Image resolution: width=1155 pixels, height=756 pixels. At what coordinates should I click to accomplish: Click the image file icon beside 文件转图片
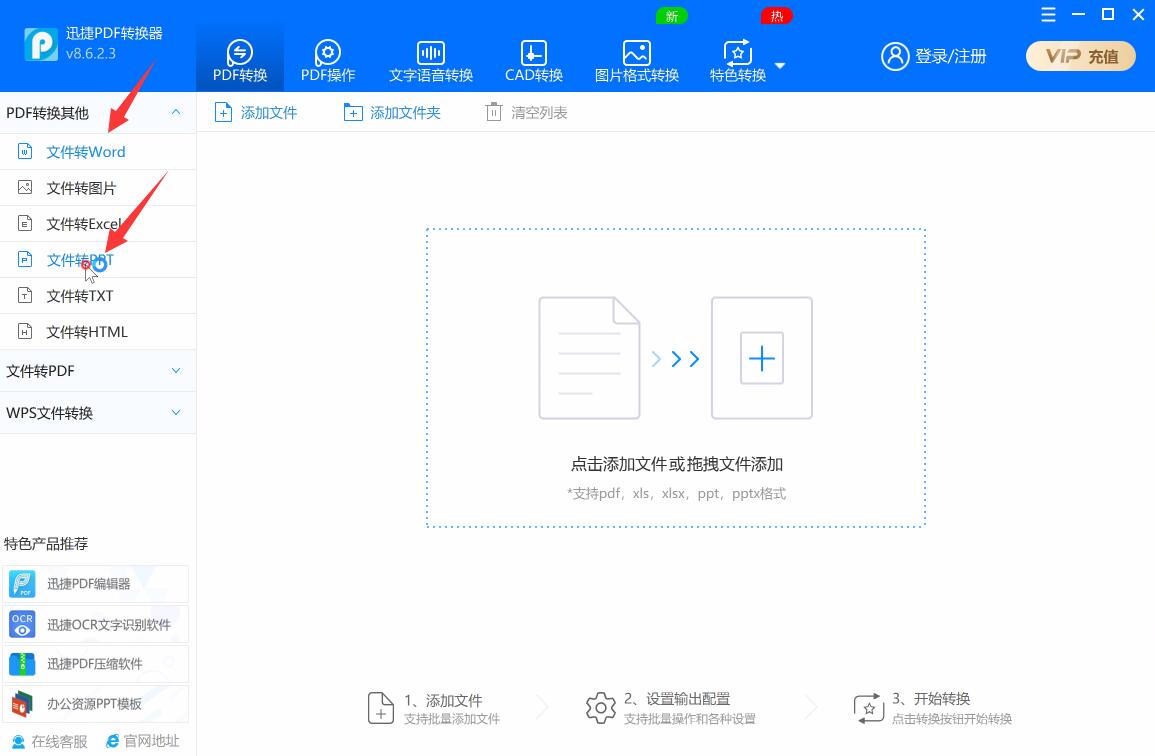click(x=25, y=187)
